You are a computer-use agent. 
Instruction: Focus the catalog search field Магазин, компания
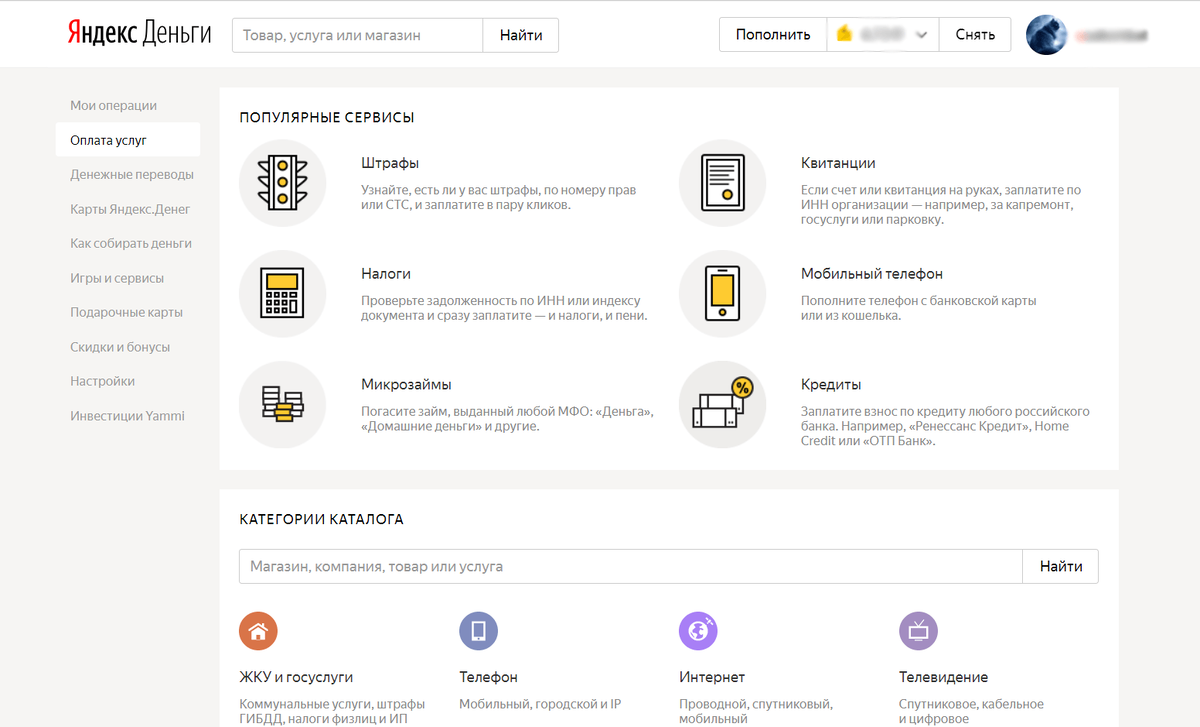pyautogui.click(x=631, y=566)
